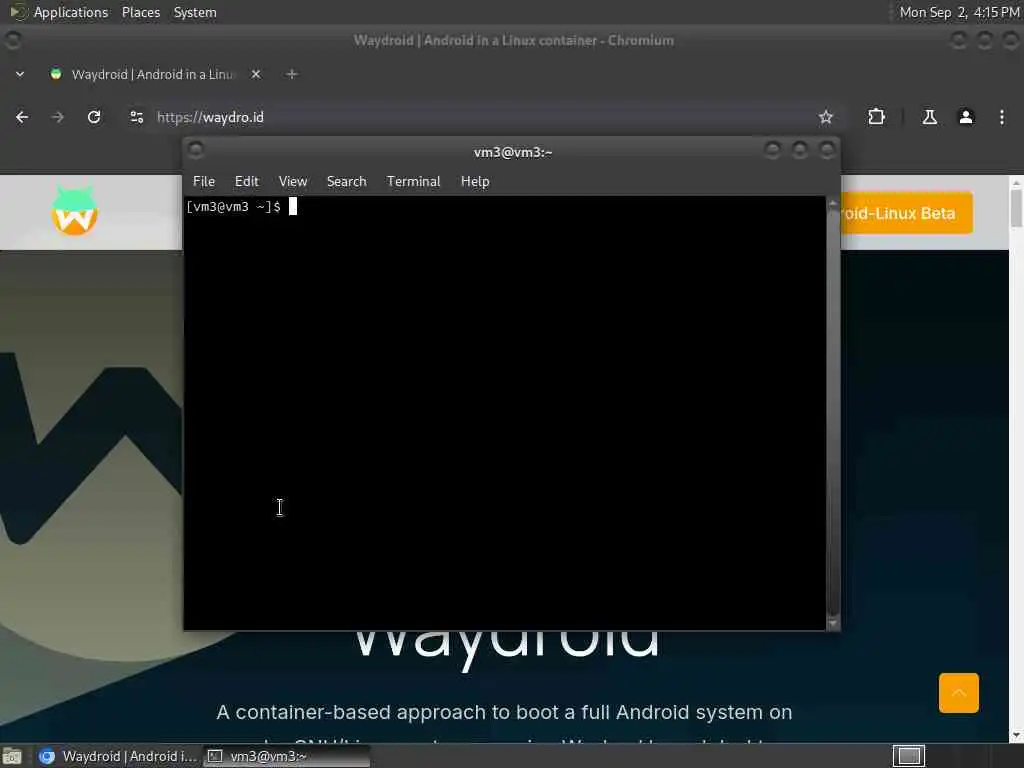Open site information icon beside URL
Screen dimensions: 1024x768
tap(136, 117)
